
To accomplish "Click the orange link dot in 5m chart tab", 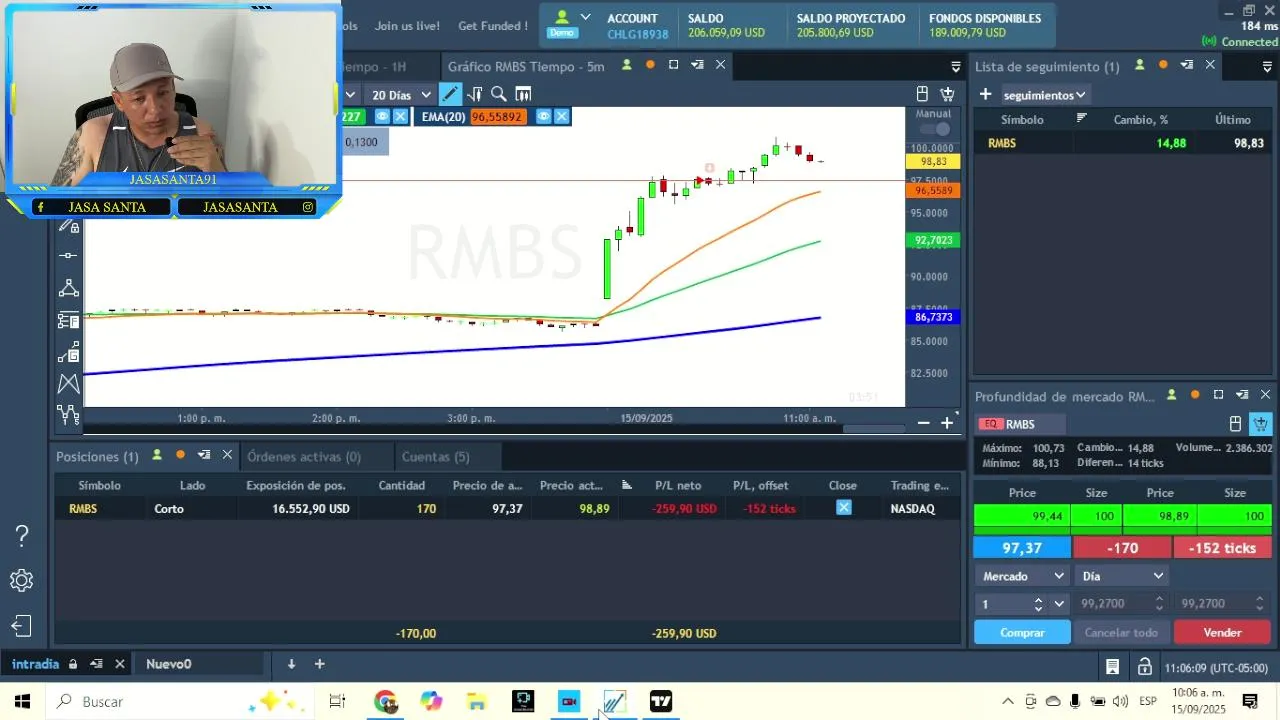I will click(x=650, y=65).
